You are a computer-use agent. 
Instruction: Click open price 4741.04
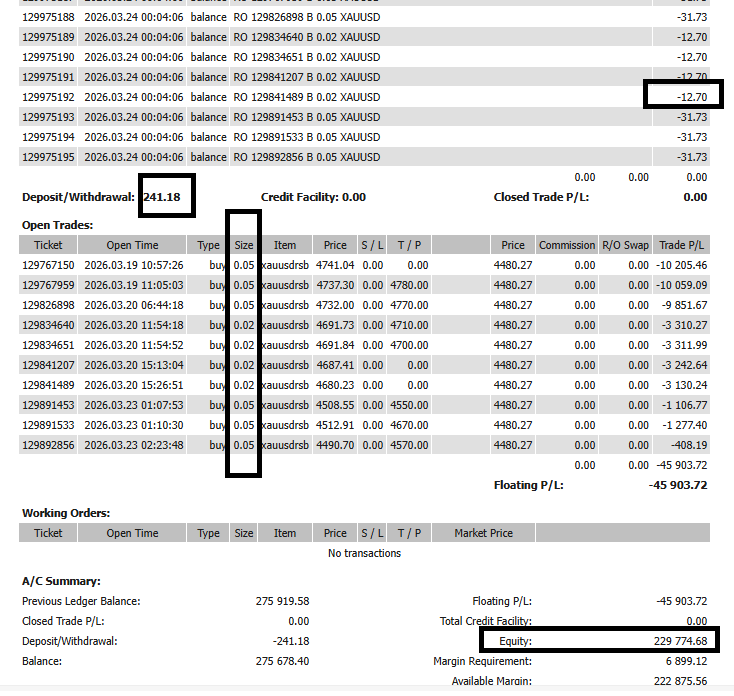[335, 265]
